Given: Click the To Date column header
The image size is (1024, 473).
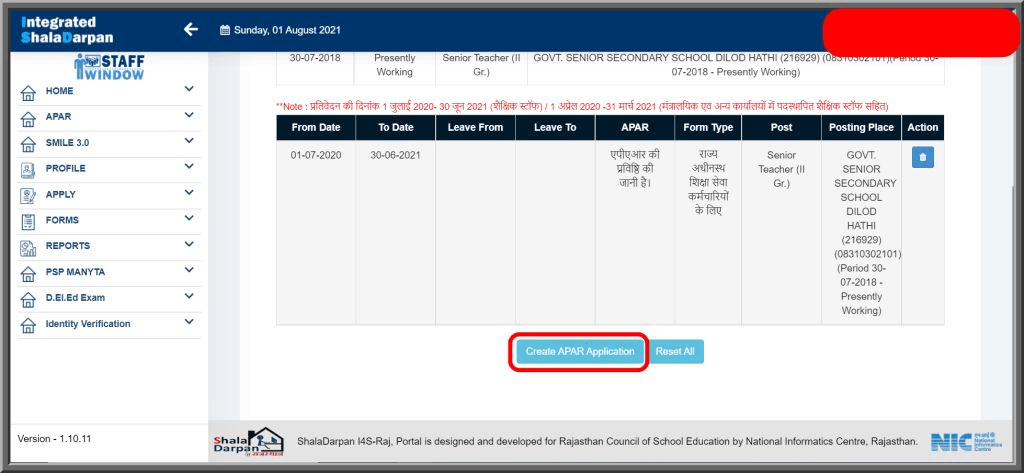Looking at the screenshot, I should click(x=396, y=128).
